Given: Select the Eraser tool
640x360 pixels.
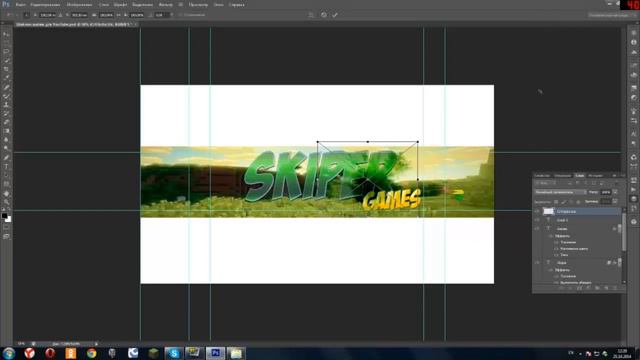Looking at the screenshot, I should point(6,122).
